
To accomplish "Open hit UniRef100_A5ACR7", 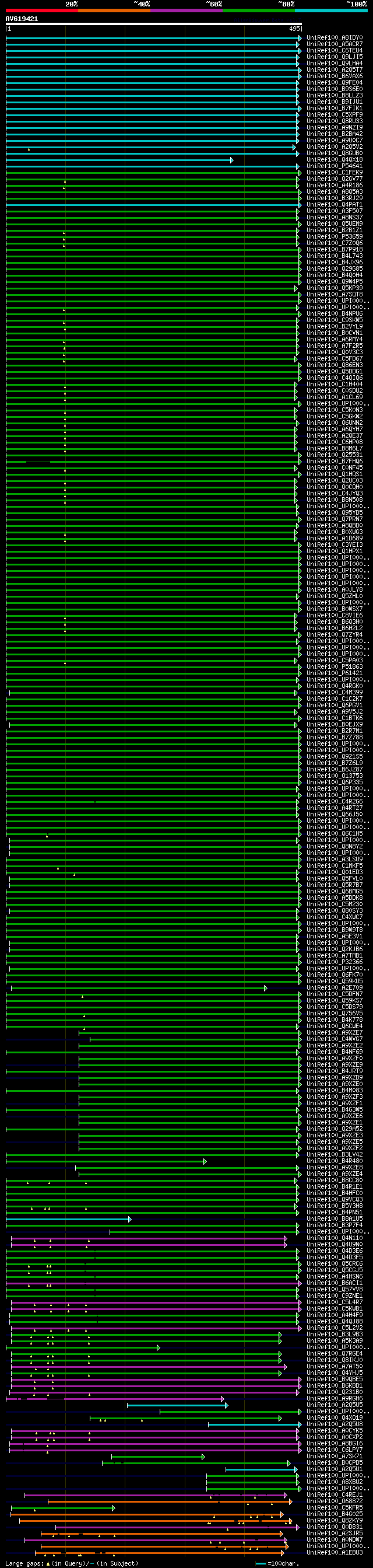I will click(x=335, y=44).
